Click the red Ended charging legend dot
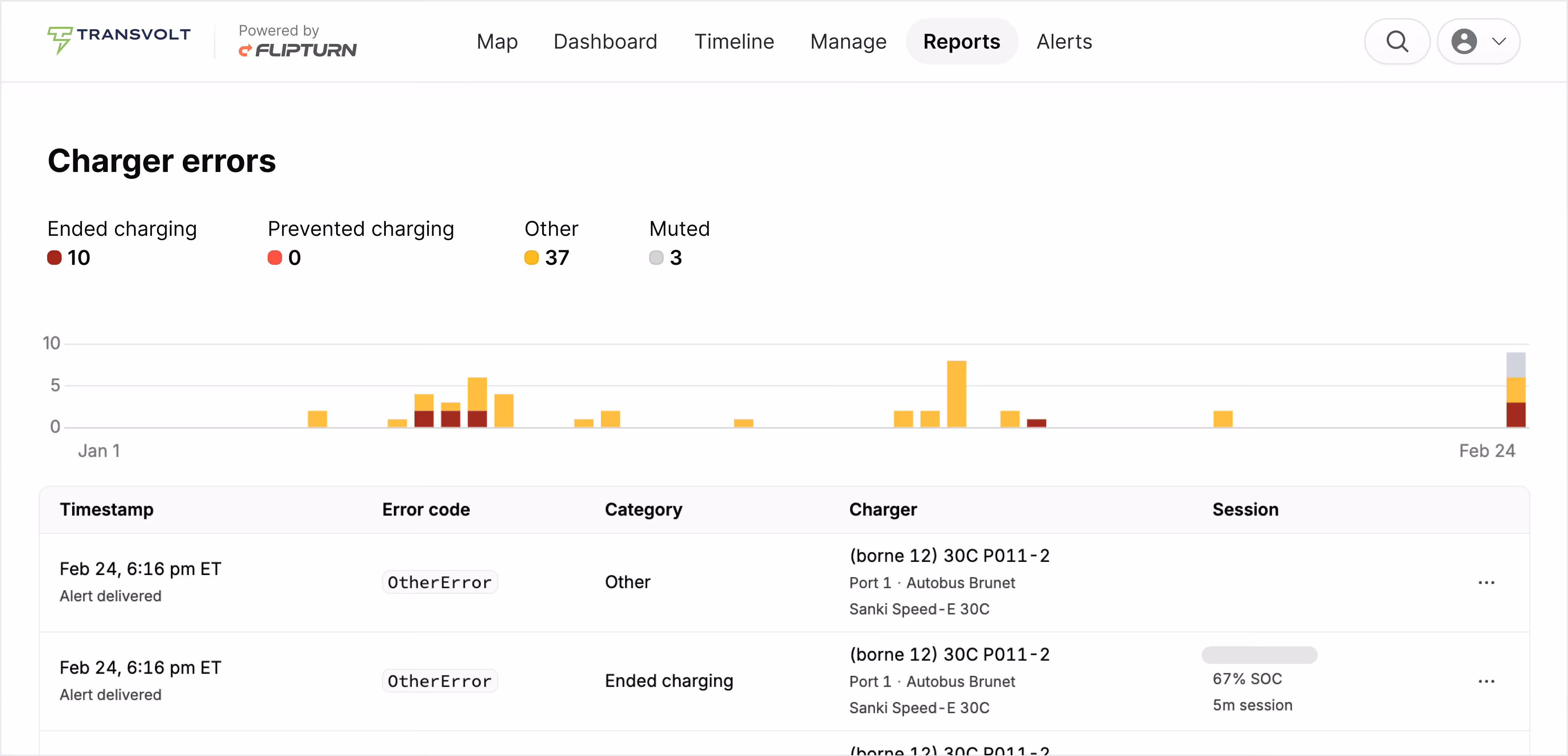This screenshot has width=1568, height=756. (x=55, y=257)
